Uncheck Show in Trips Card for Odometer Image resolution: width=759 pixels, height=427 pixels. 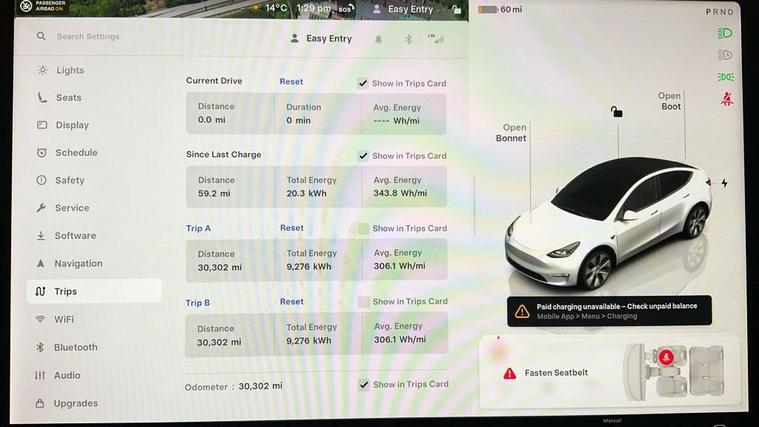(364, 385)
